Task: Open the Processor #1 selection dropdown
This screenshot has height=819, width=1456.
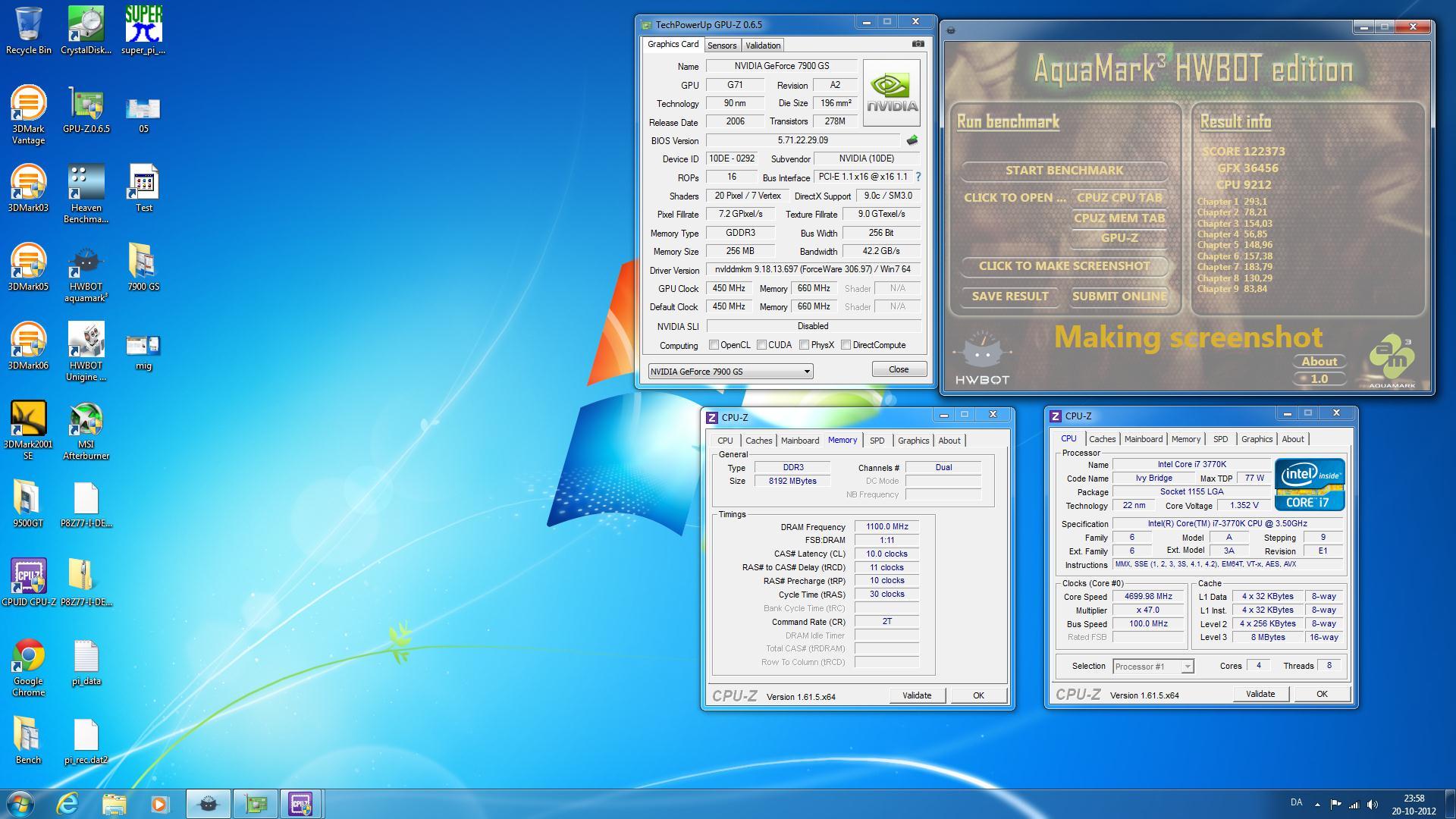Action: [x=1153, y=667]
